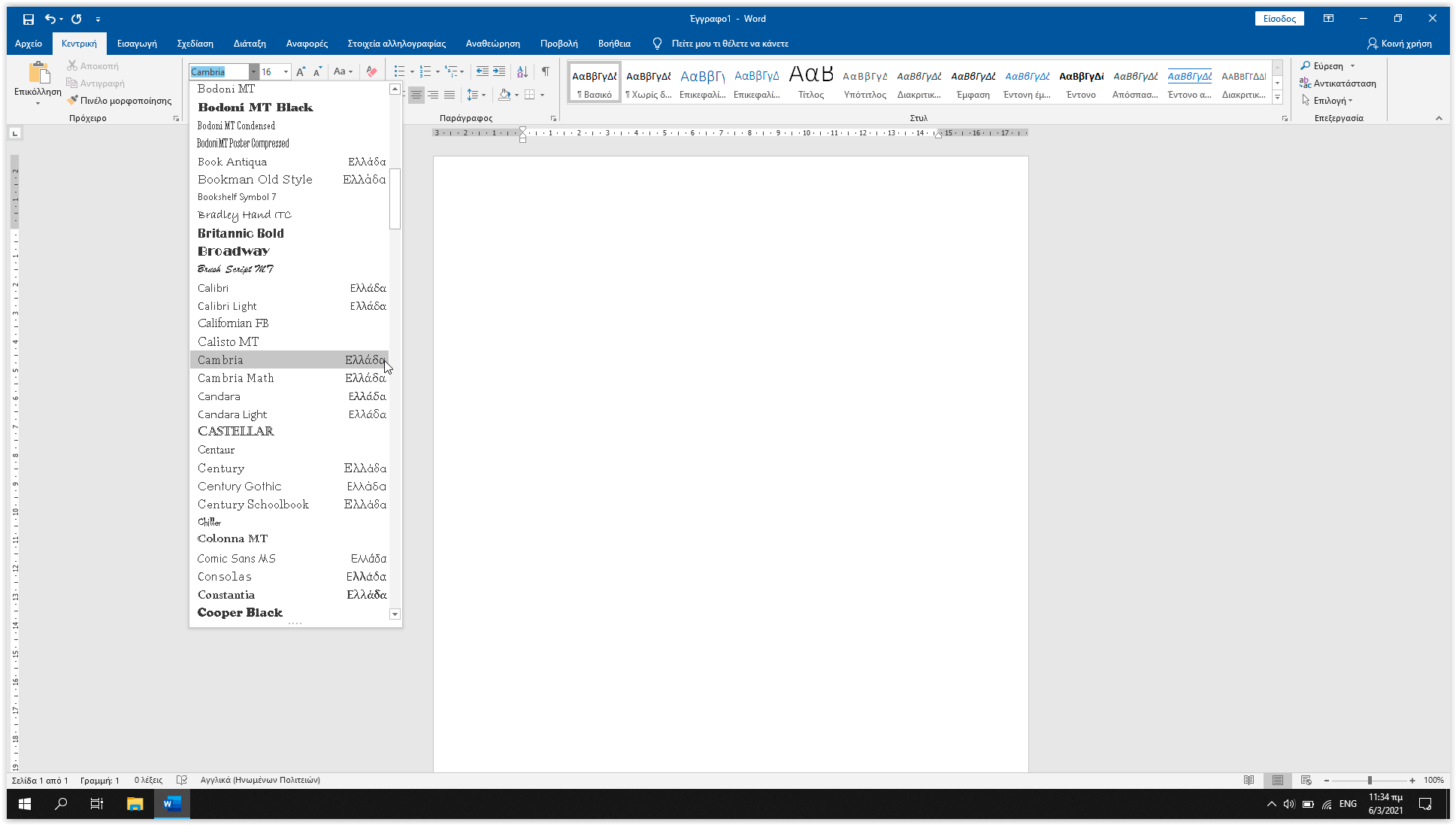Click the Multilevel list icon
The image size is (1456, 825).
451,71
